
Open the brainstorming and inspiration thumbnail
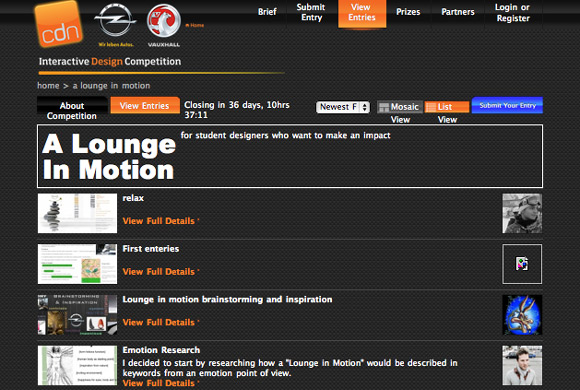coord(77,315)
